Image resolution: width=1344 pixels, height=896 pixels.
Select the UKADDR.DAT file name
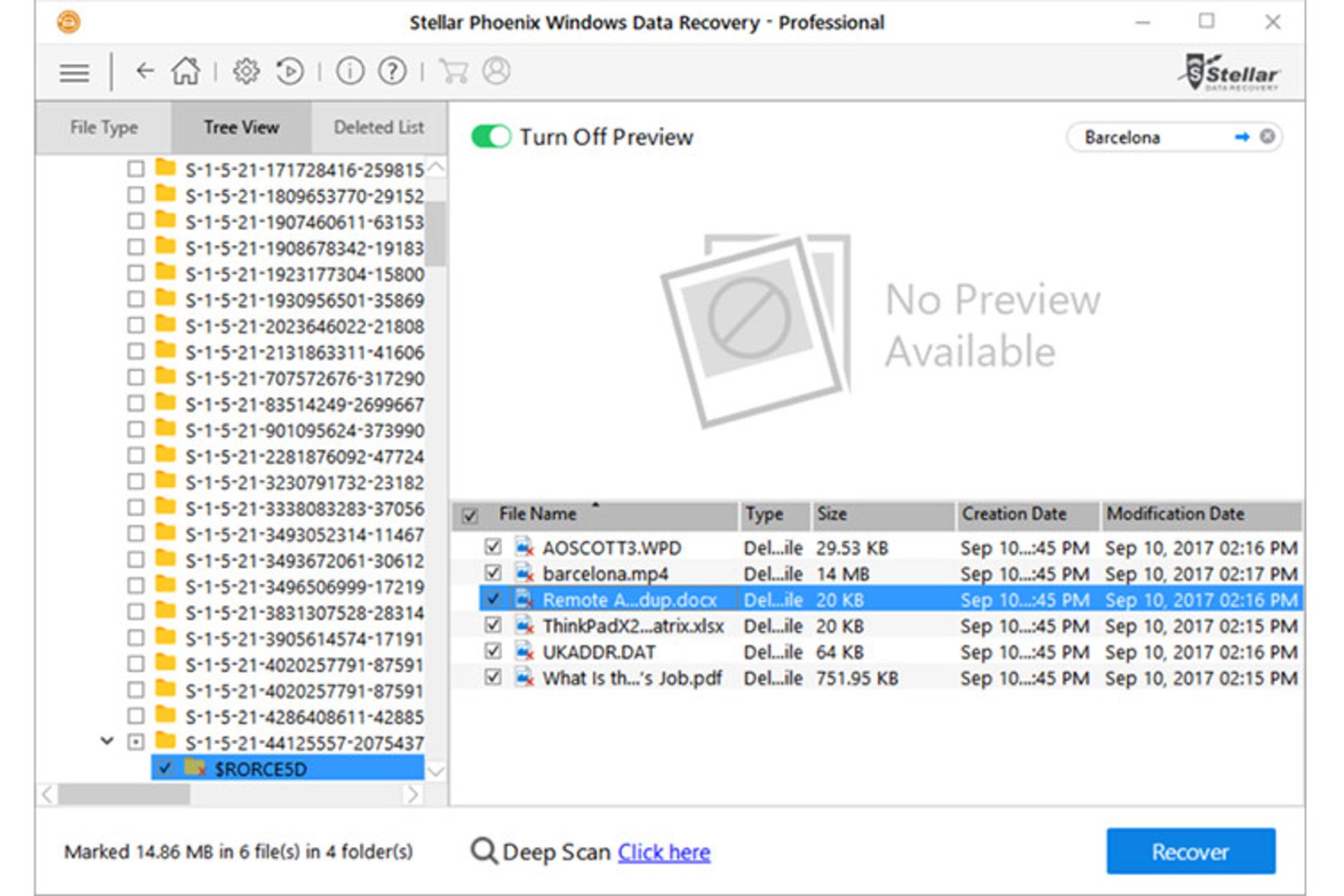coord(599,652)
